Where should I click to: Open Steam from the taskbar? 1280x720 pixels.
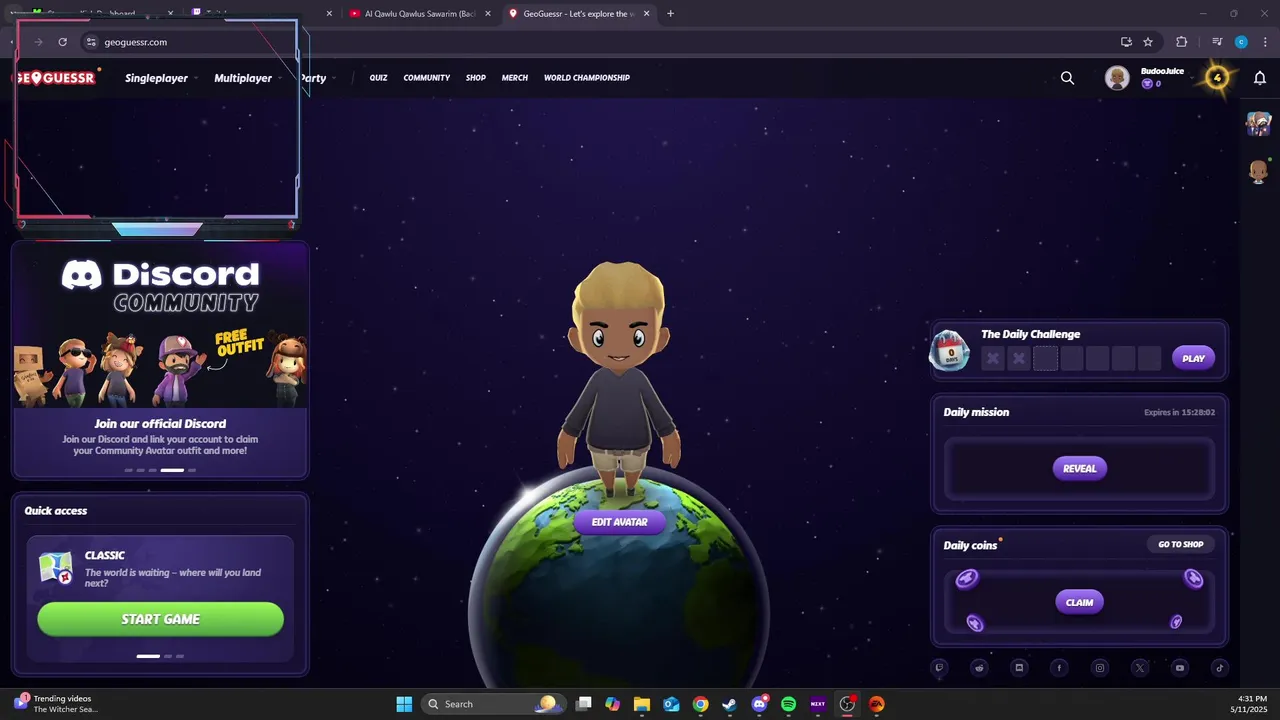click(x=730, y=704)
